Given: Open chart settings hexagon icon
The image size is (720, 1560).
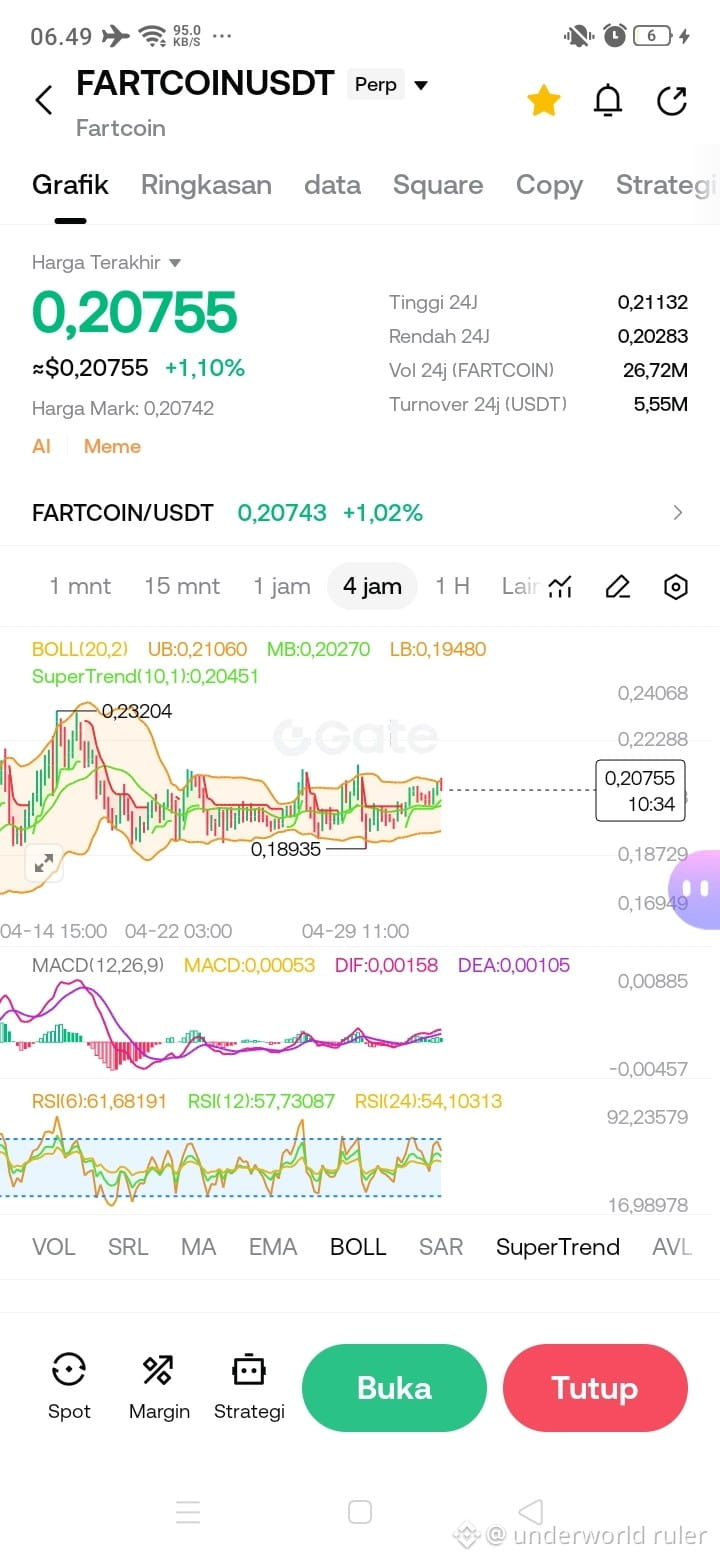Looking at the screenshot, I should pyautogui.click(x=676, y=587).
